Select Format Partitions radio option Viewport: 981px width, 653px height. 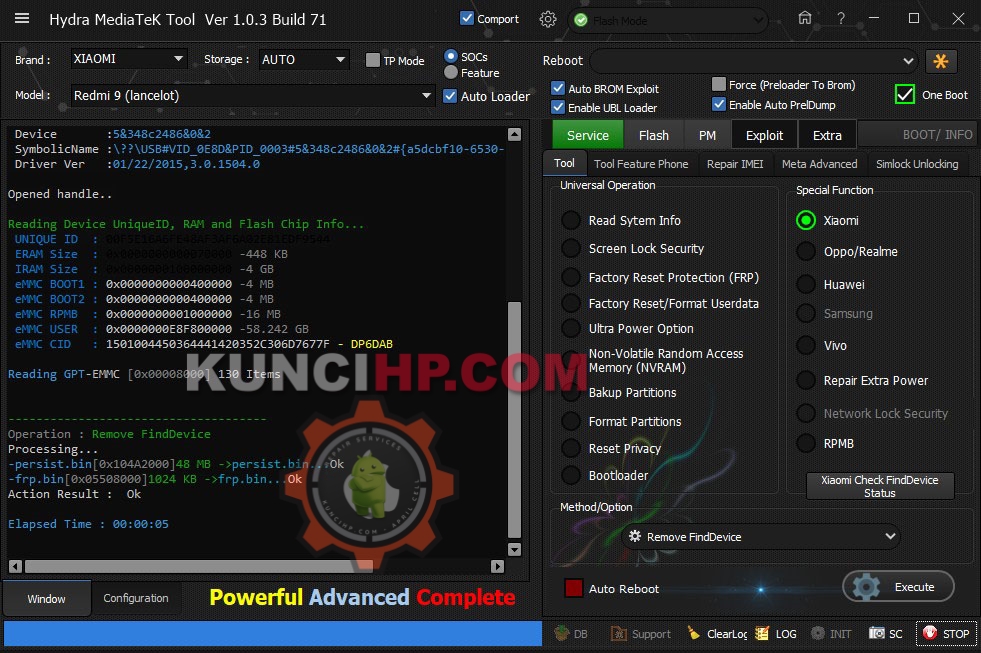tap(571, 421)
